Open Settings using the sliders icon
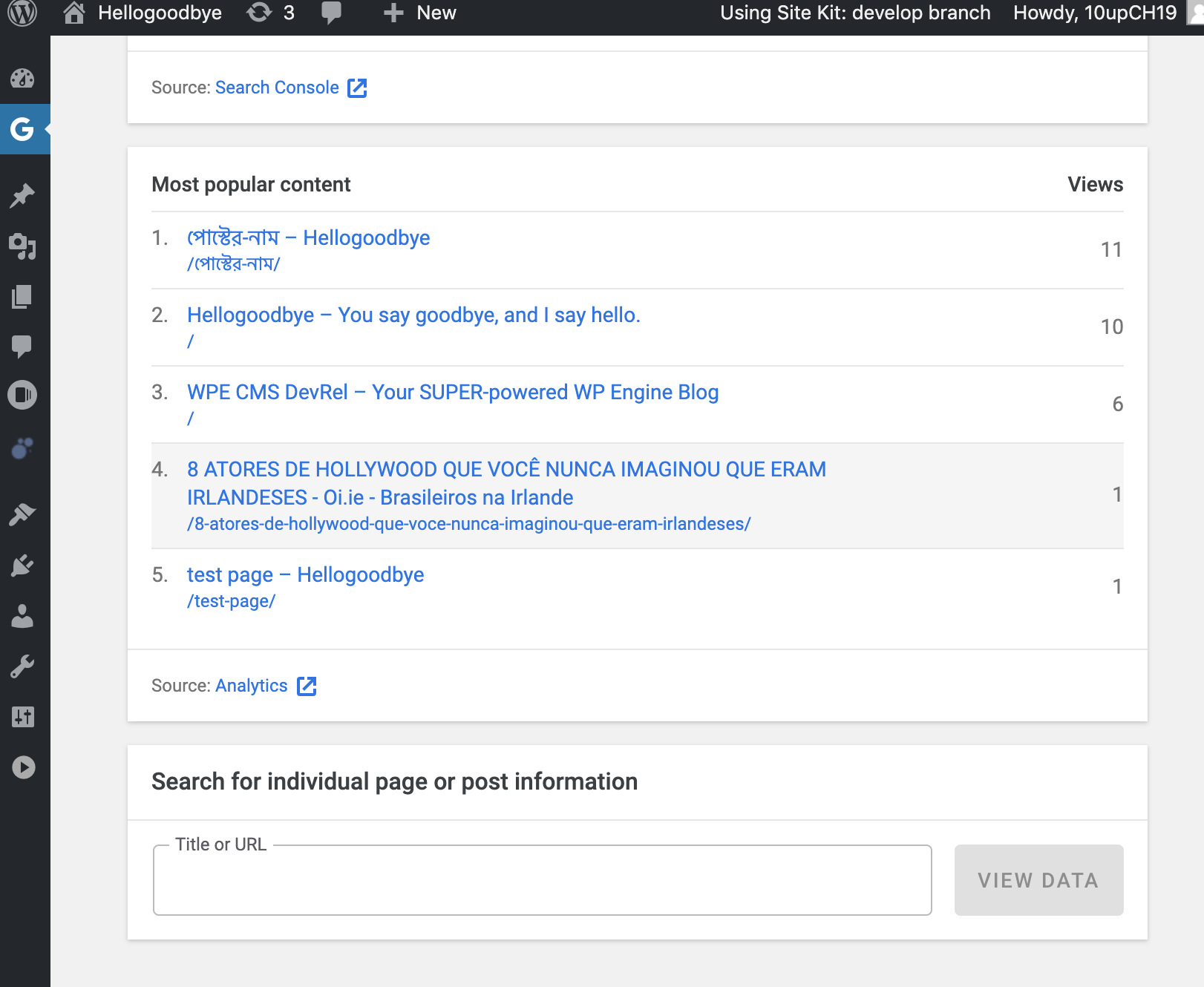 pos(22,716)
